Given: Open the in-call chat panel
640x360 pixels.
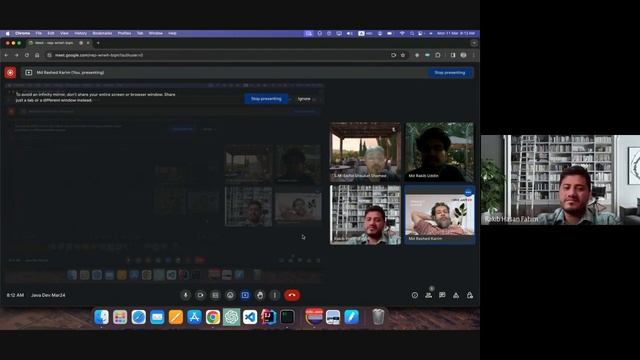Looking at the screenshot, I should 442,295.
